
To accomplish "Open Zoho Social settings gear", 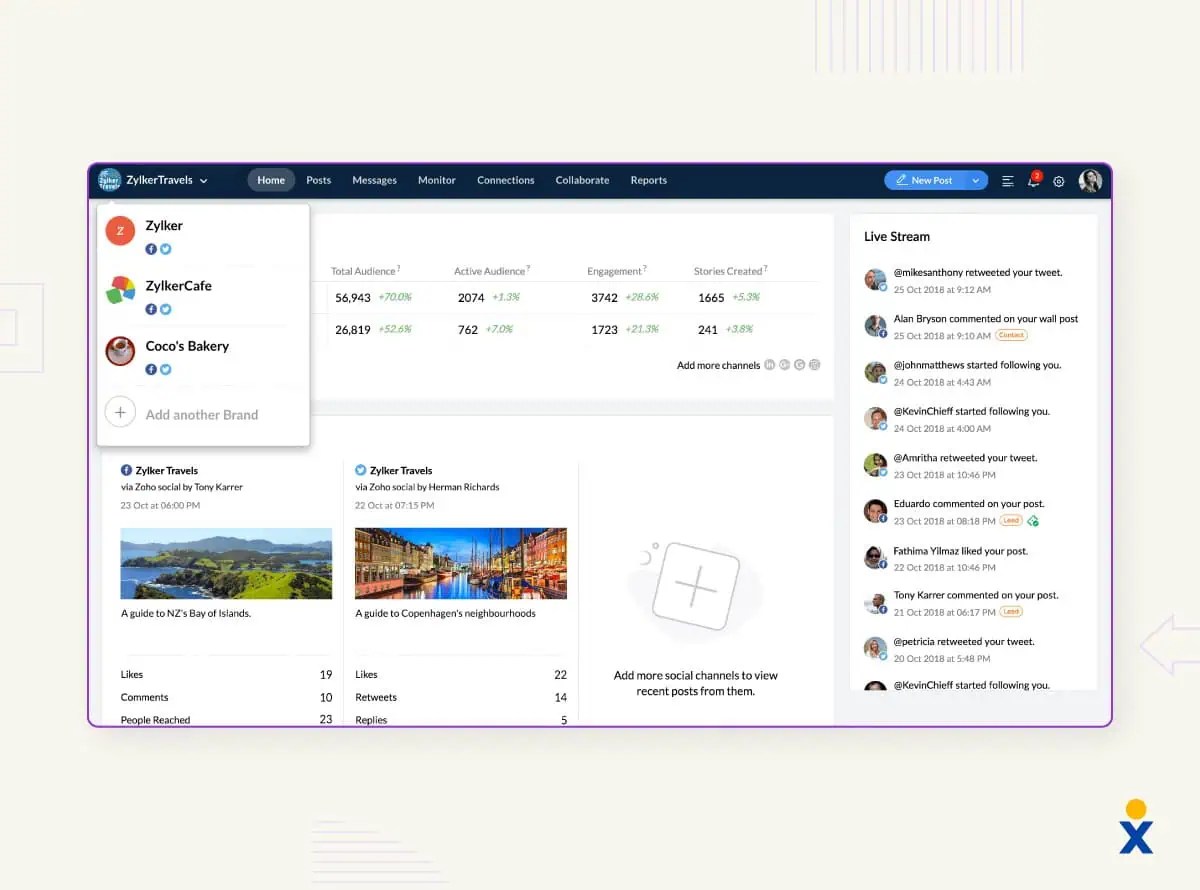I will [x=1058, y=181].
